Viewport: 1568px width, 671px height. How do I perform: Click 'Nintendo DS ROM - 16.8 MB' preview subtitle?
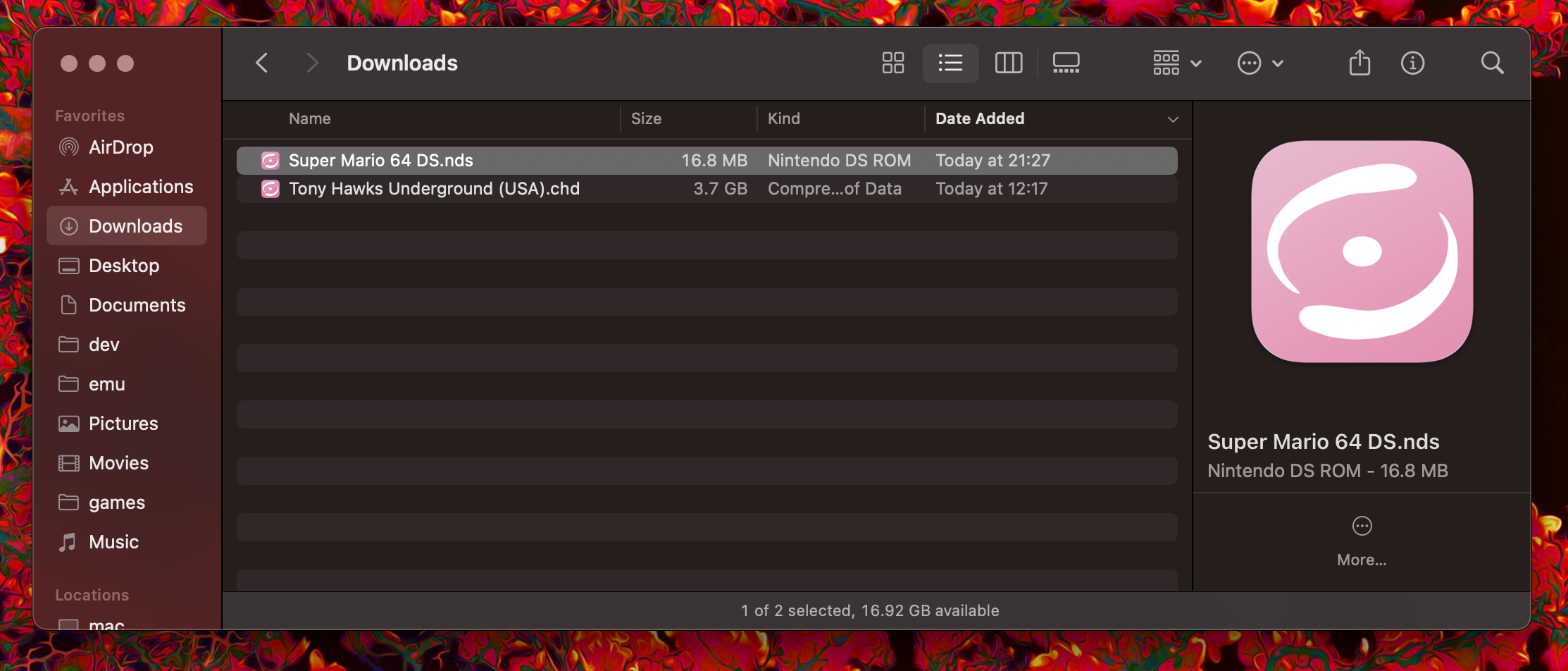click(1328, 471)
